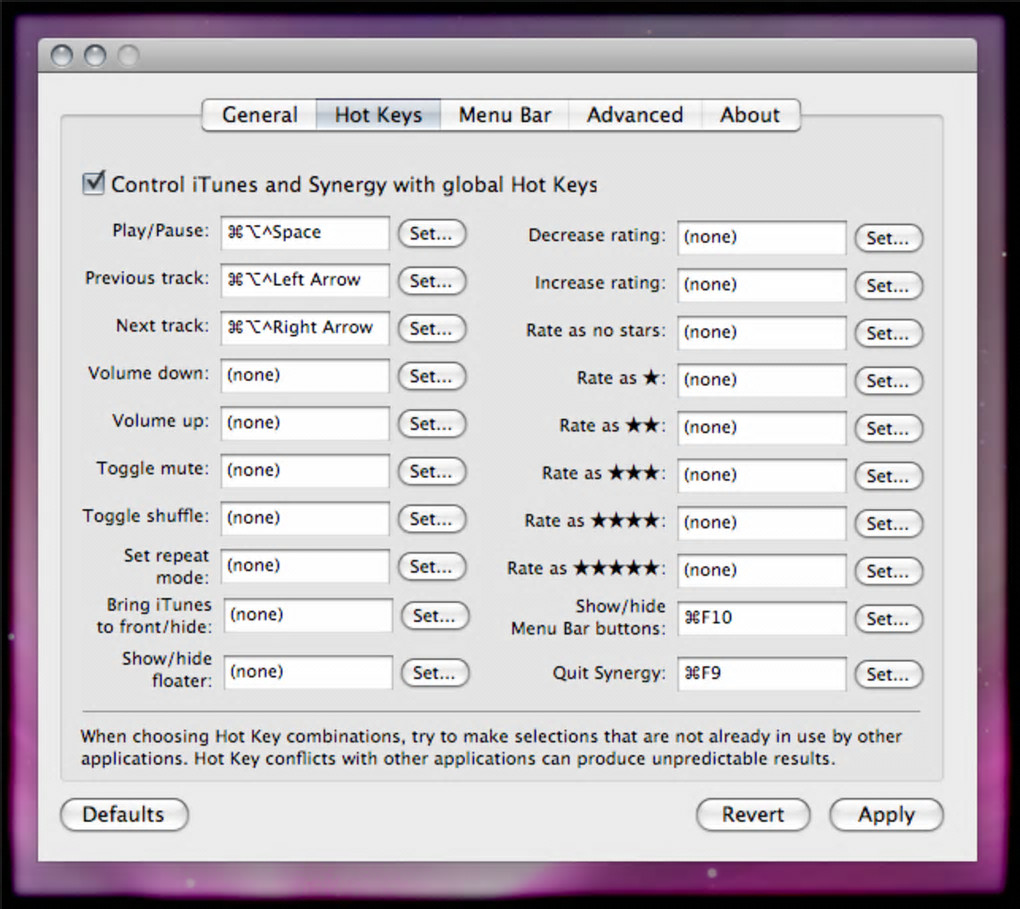Screen dimensions: 1020x909
Task: Click the Bring iTunes to front/hide field
Action: coord(308,615)
